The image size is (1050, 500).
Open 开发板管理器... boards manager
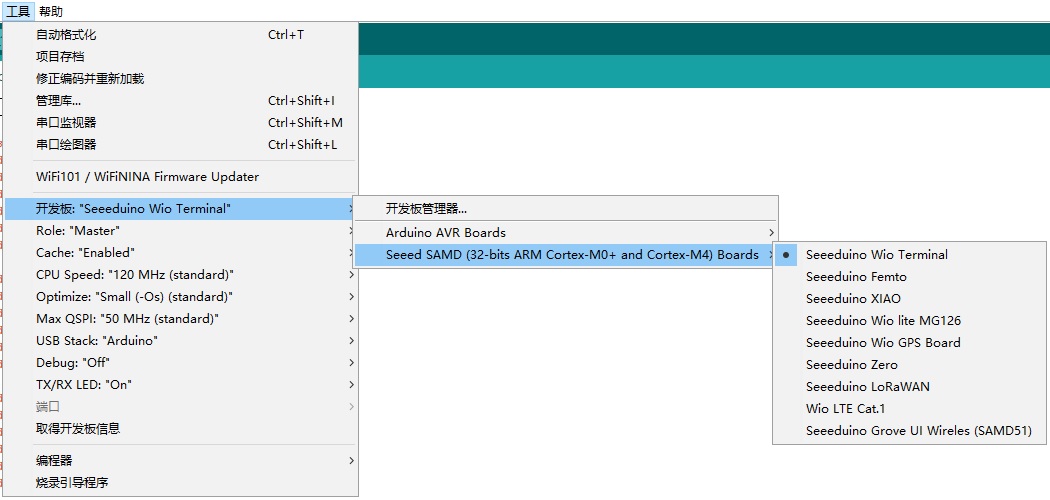(565, 209)
